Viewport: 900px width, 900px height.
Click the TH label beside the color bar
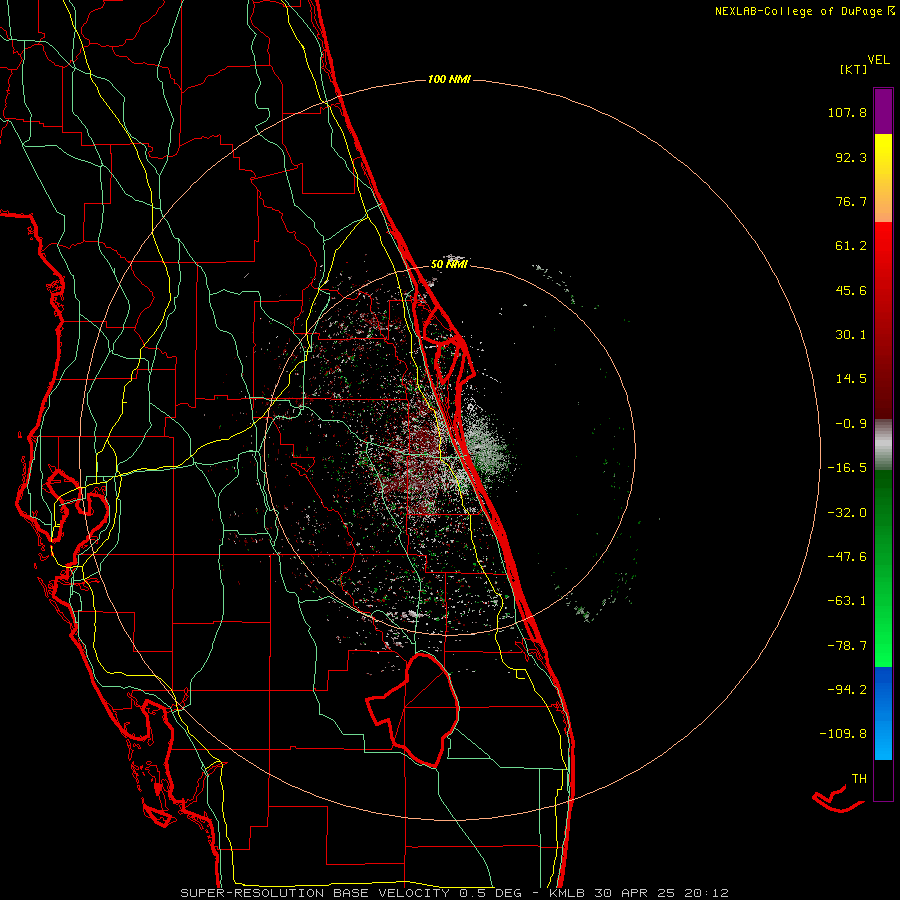(x=859, y=779)
